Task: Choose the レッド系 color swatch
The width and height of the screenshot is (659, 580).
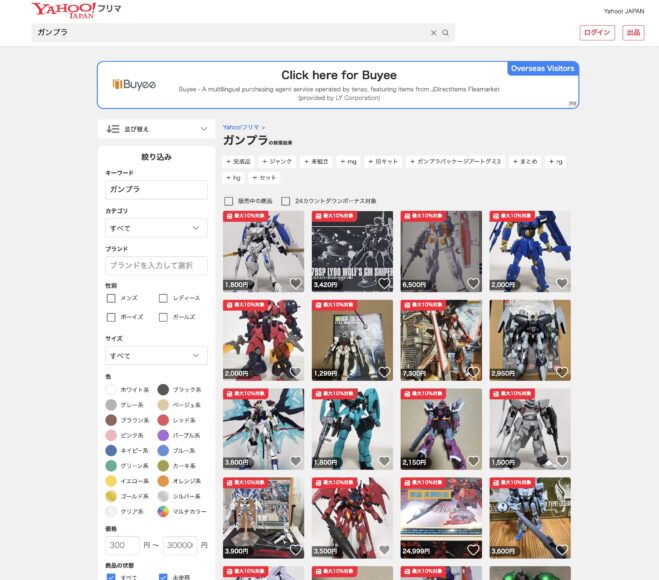Action: point(163,420)
